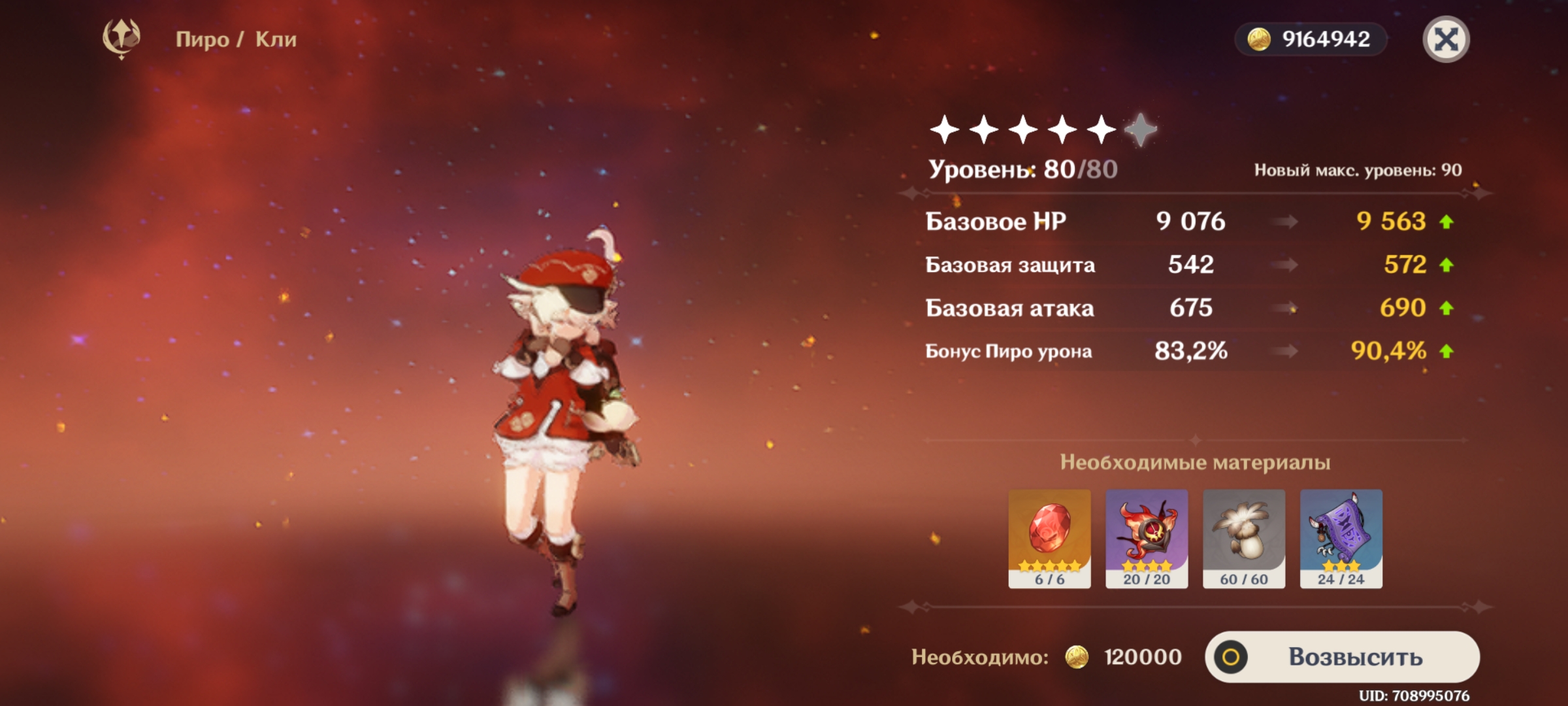The height and width of the screenshot is (706, 1568).
Task: Click the sixth greyed ascension star
Action: 1141,129
